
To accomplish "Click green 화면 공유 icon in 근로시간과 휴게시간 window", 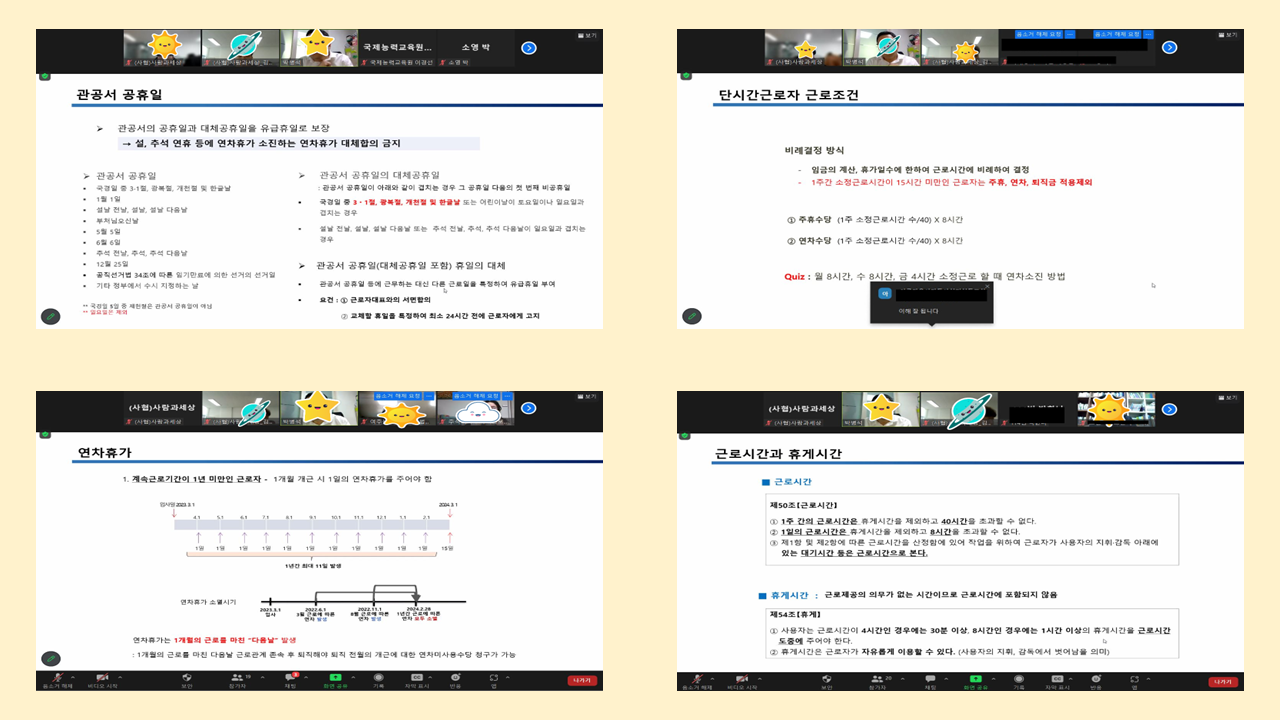I will pyautogui.click(x=975, y=679).
